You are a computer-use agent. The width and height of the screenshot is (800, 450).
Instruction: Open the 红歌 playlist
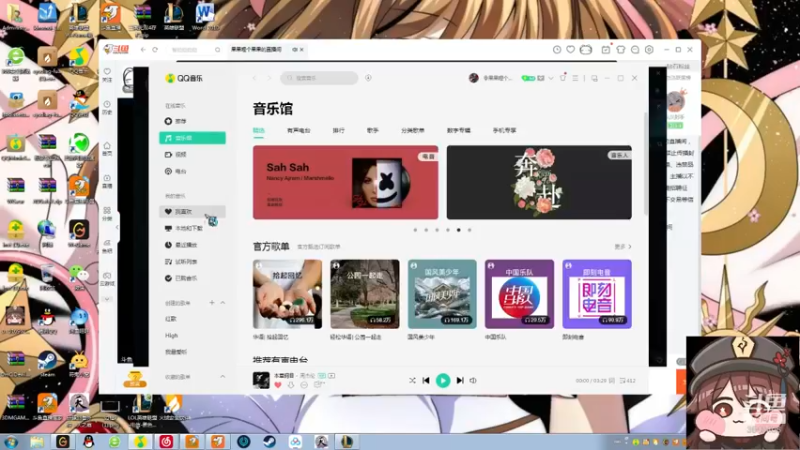170,318
